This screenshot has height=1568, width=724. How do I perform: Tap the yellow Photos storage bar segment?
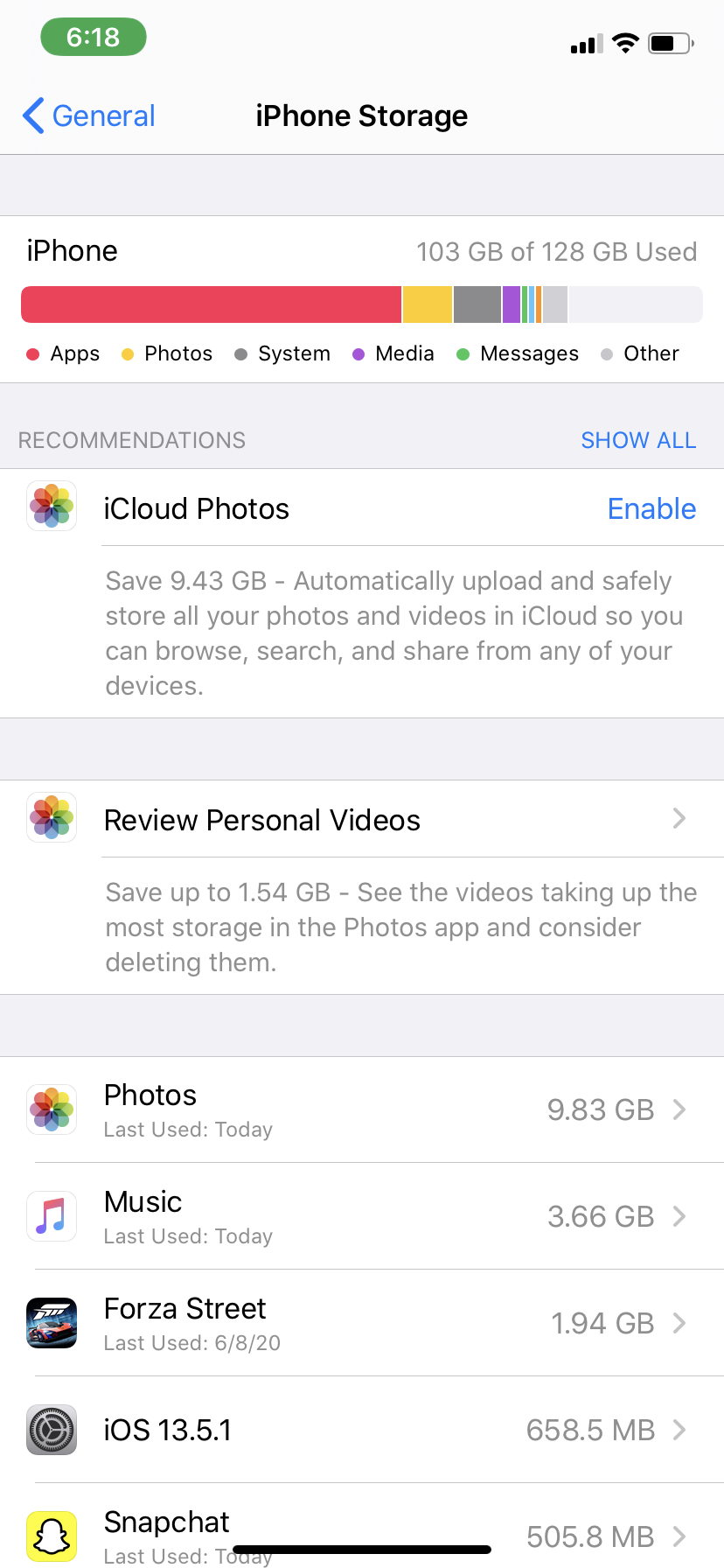click(x=428, y=304)
